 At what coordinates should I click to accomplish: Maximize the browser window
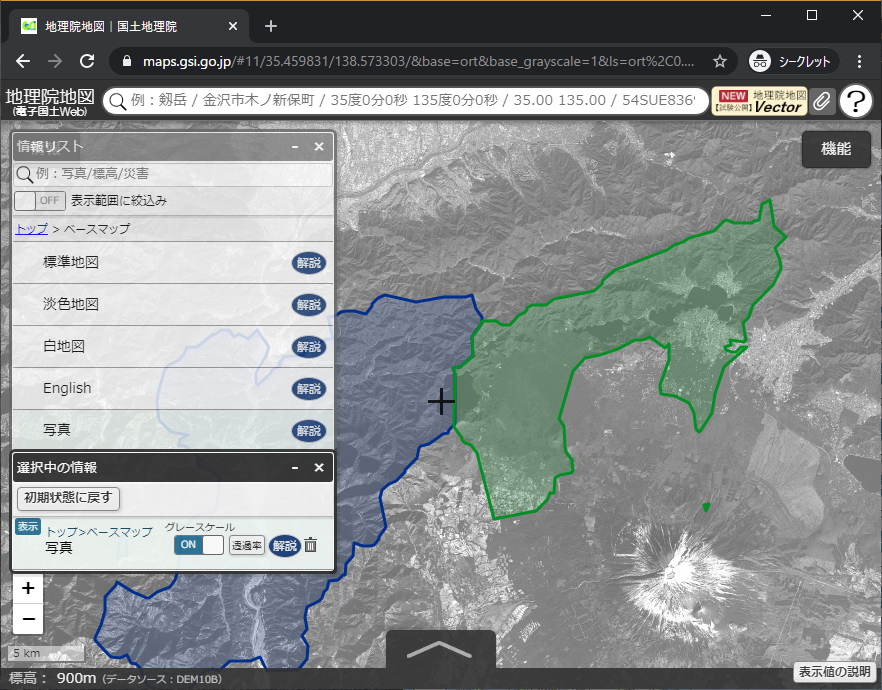(812, 15)
